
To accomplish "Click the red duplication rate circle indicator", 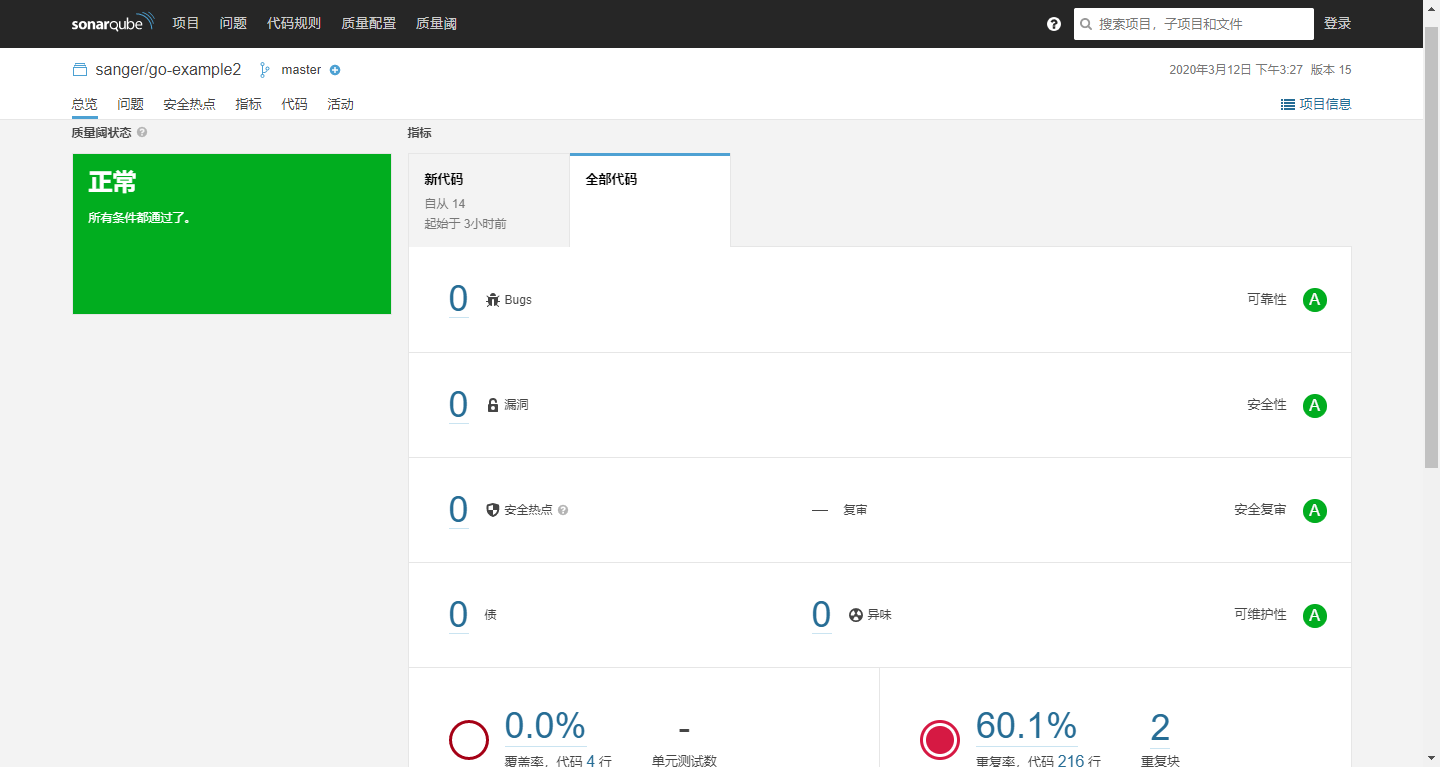I will pos(939,740).
